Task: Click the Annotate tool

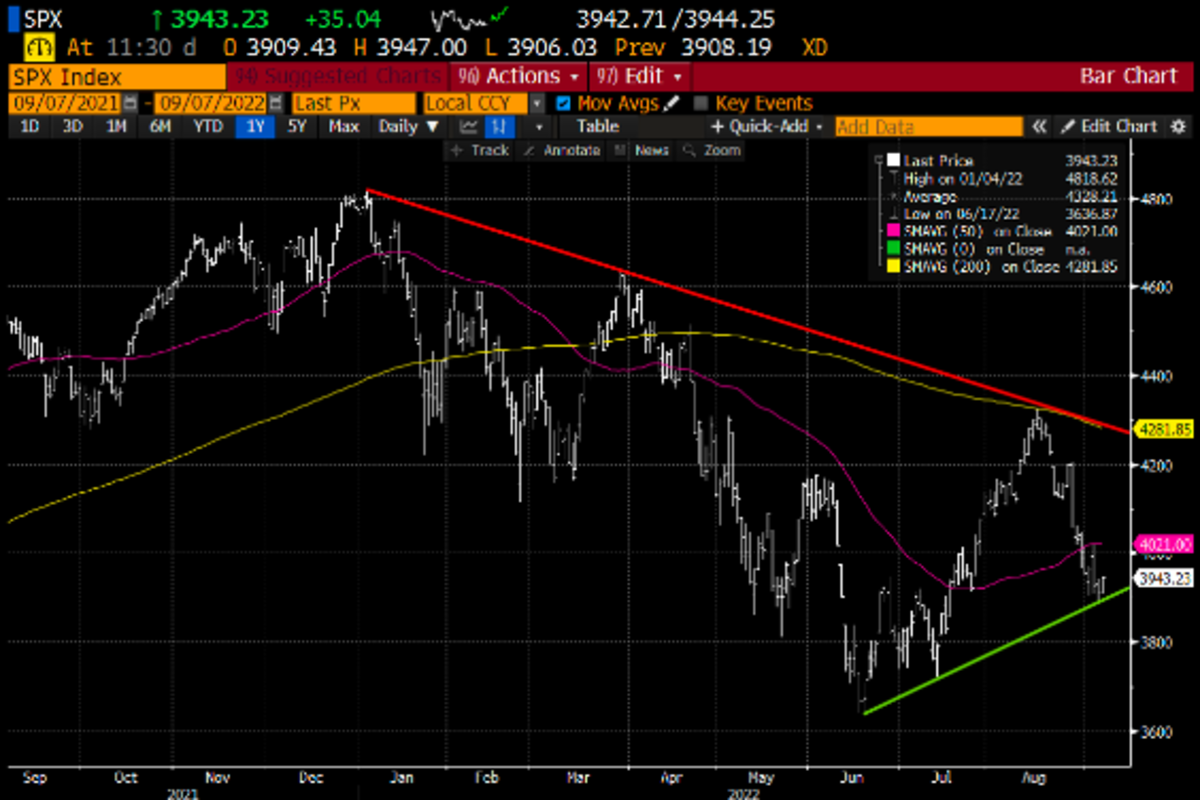Action: pyautogui.click(x=566, y=150)
